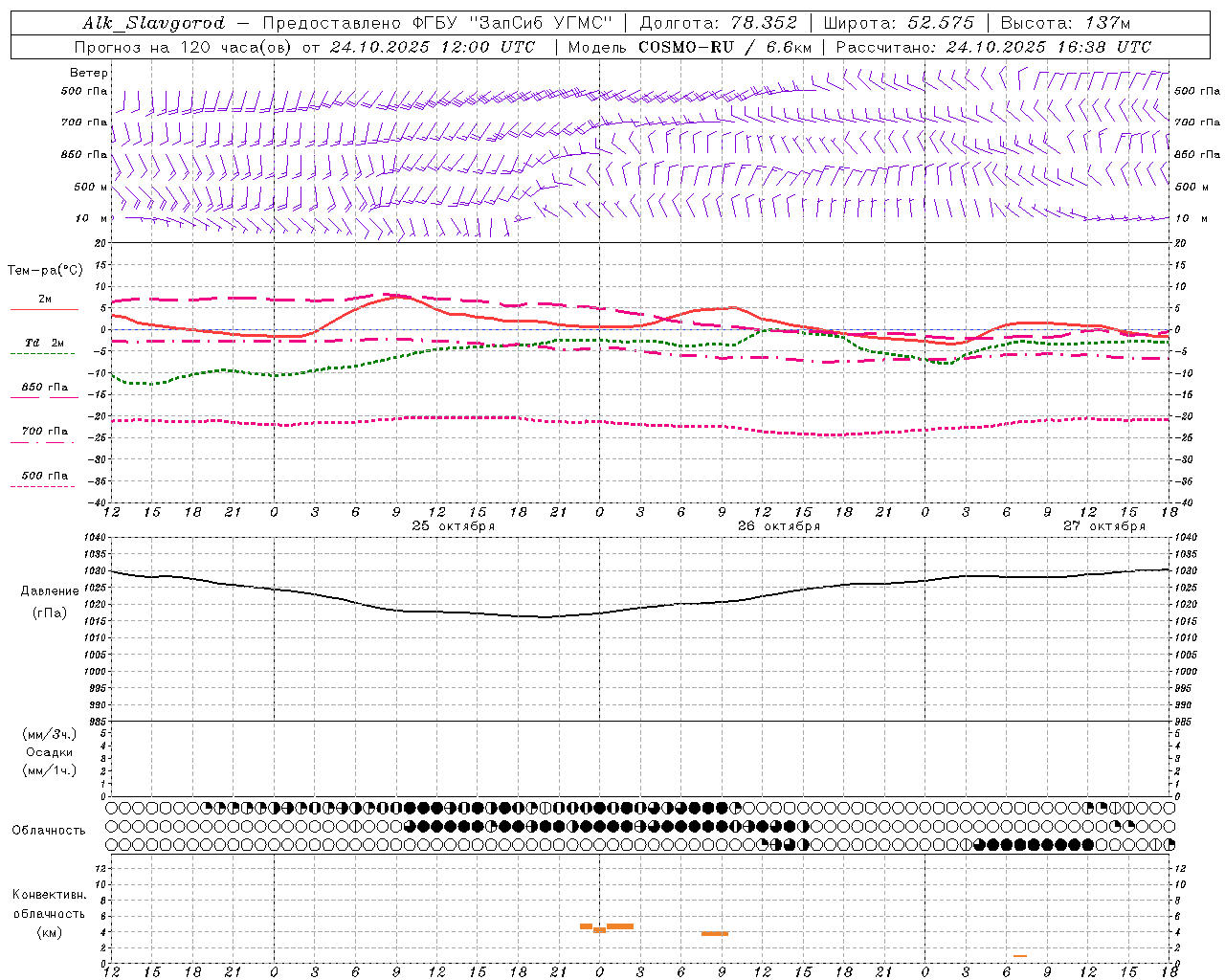This screenshot has height=980, width=1225.
Task: Click the Облачность cloud cover label
Action: pyautogui.click(x=49, y=831)
